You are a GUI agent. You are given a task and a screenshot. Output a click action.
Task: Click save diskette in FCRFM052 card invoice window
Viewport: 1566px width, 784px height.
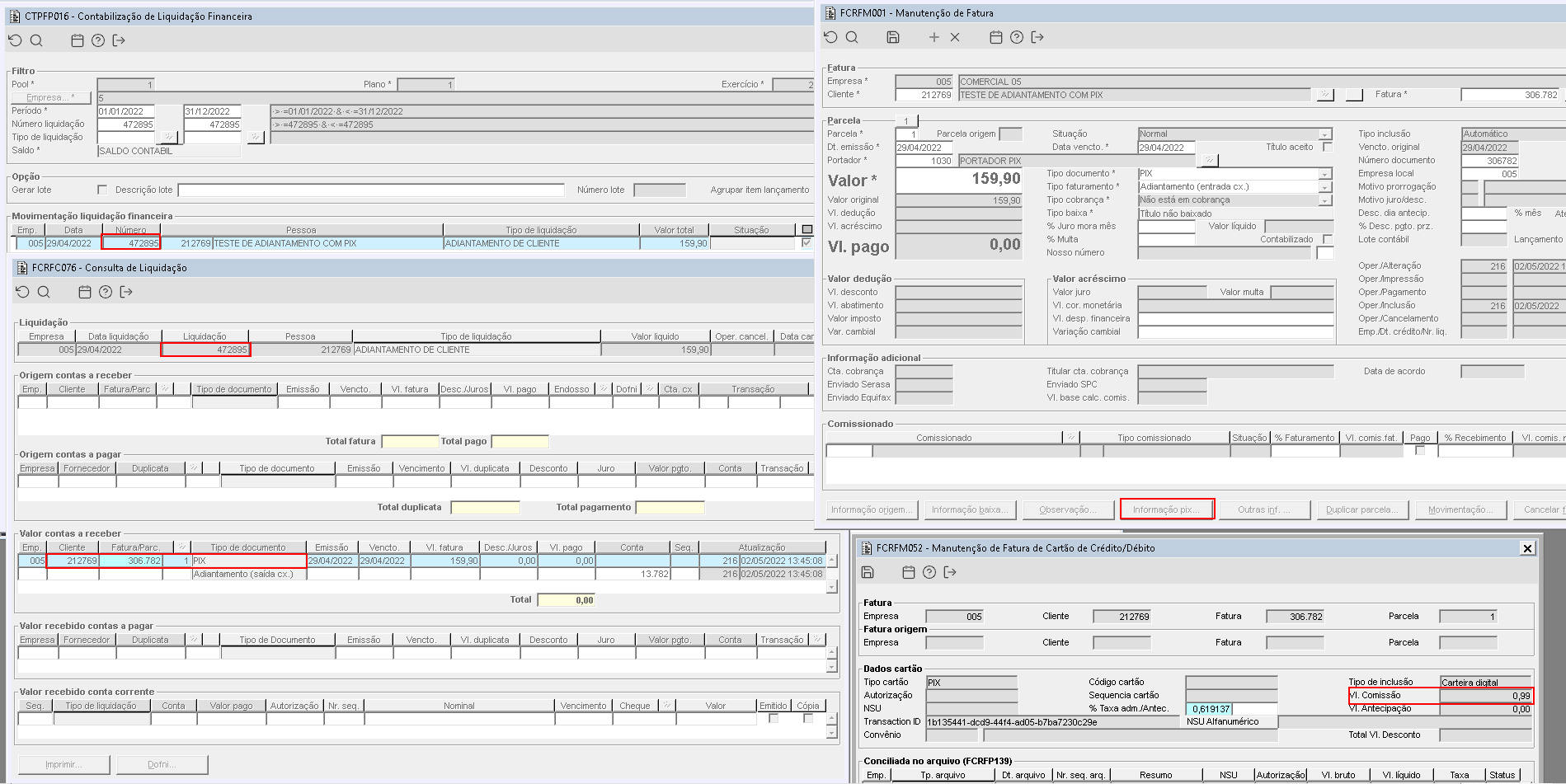[x=868, y=572]
